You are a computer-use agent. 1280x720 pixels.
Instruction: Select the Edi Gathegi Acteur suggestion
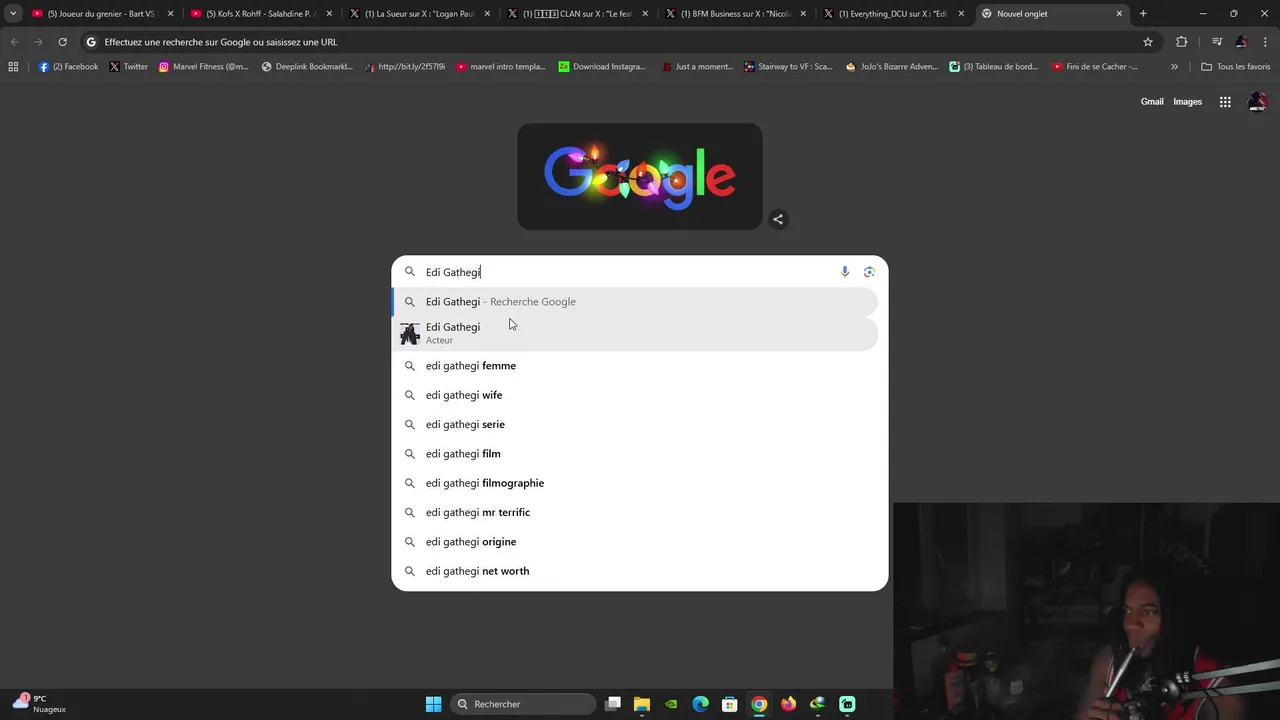[635, 333]
